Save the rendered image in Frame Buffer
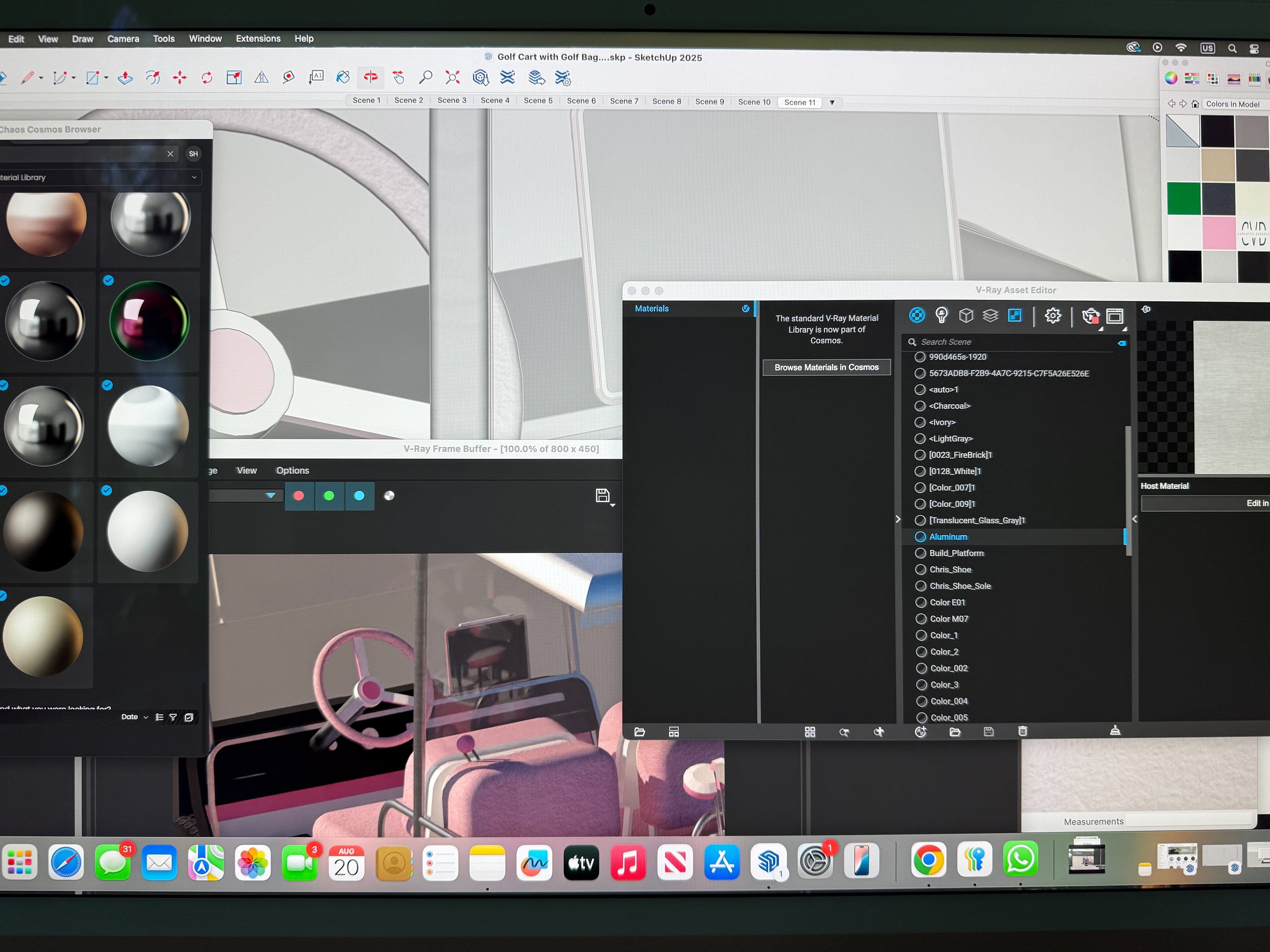1270x952 pixels. click(x=602, y=495)
